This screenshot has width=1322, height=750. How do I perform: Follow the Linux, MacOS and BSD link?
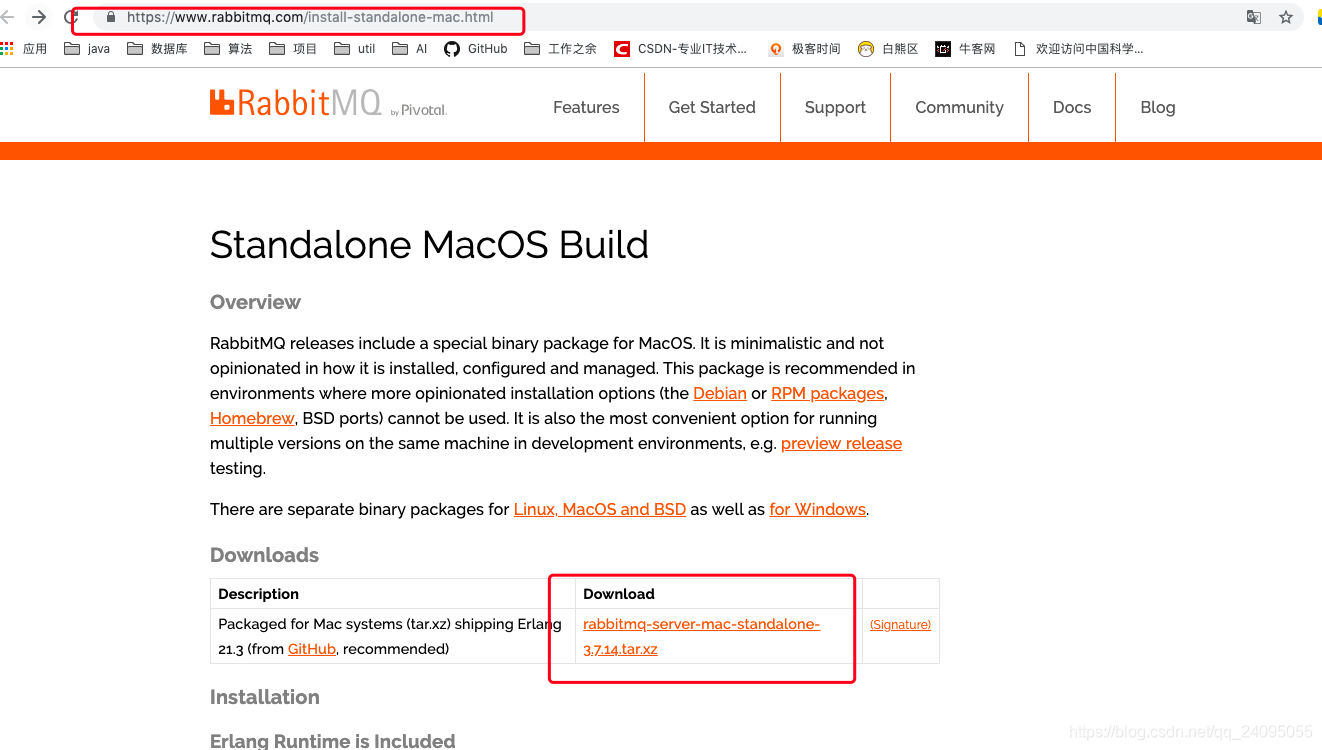[600, 509]
